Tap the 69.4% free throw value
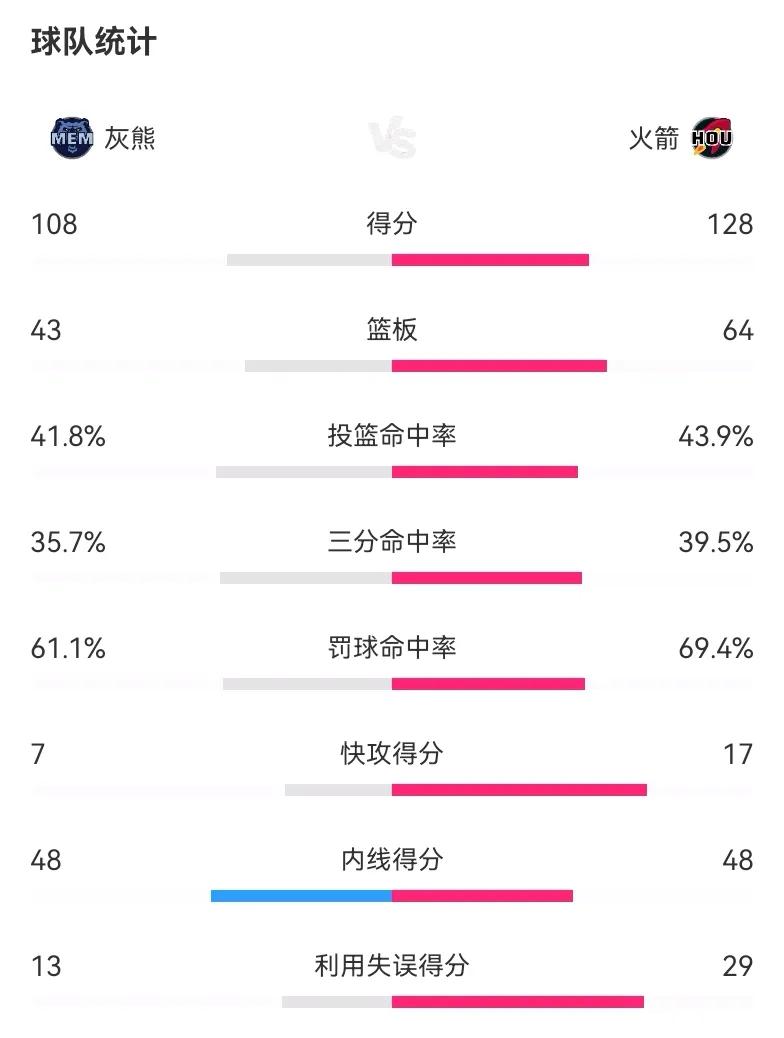 [x=716, y=648]
